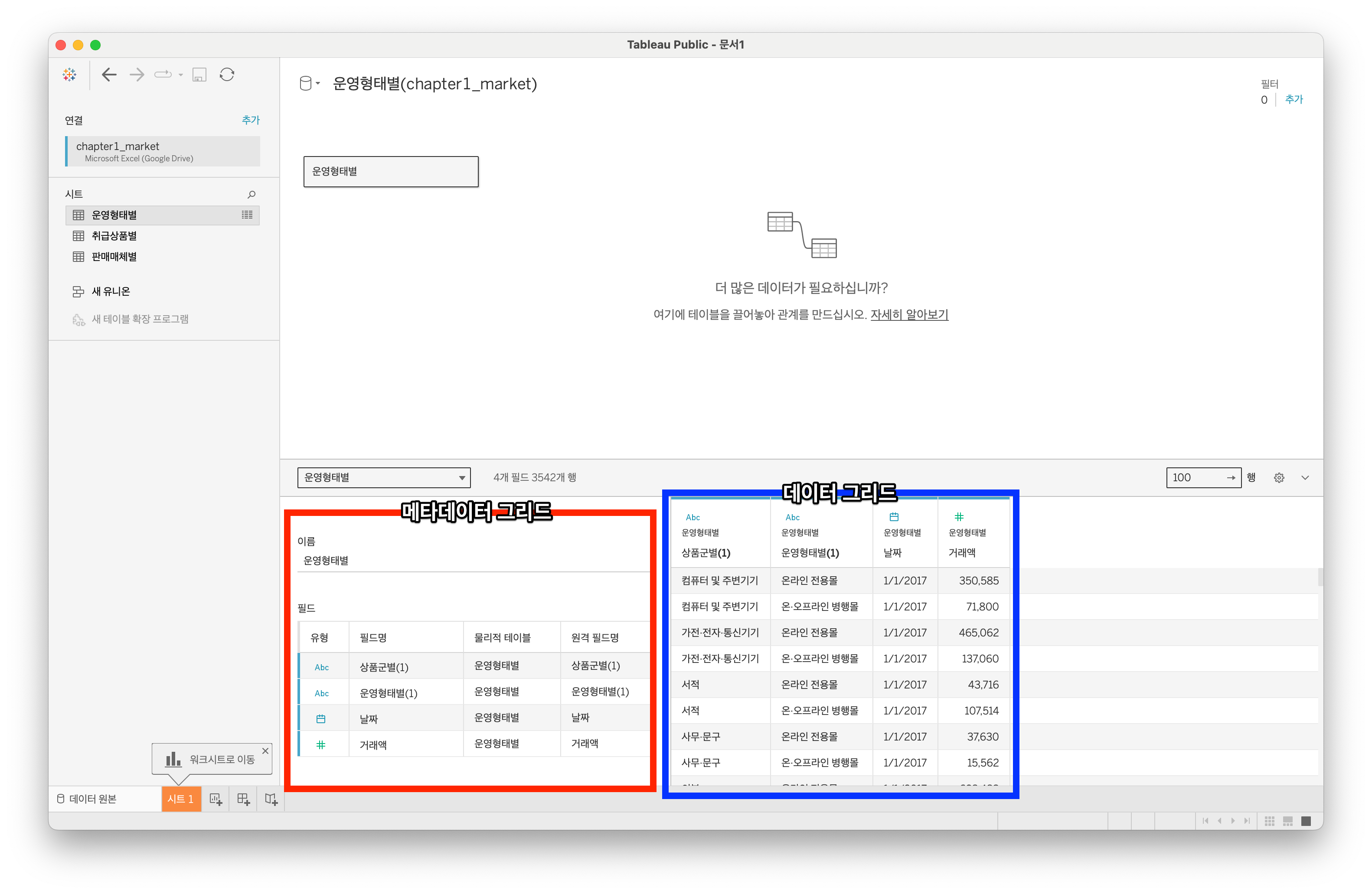The image size is (1372, 894).
Task: Expand the 운영형태별 table selector dropdown
Action: click(462, 478)
